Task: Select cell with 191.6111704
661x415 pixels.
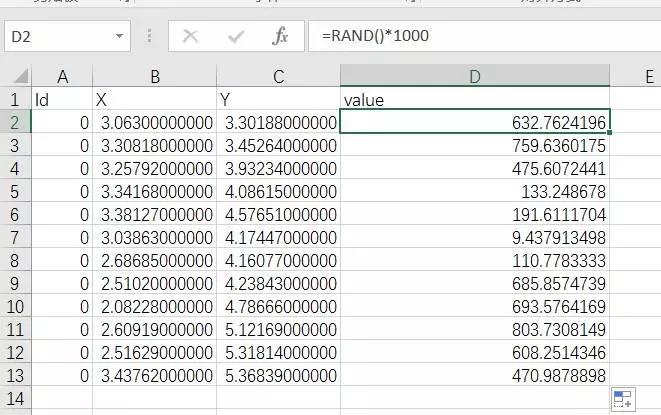Action: [475, 215]
